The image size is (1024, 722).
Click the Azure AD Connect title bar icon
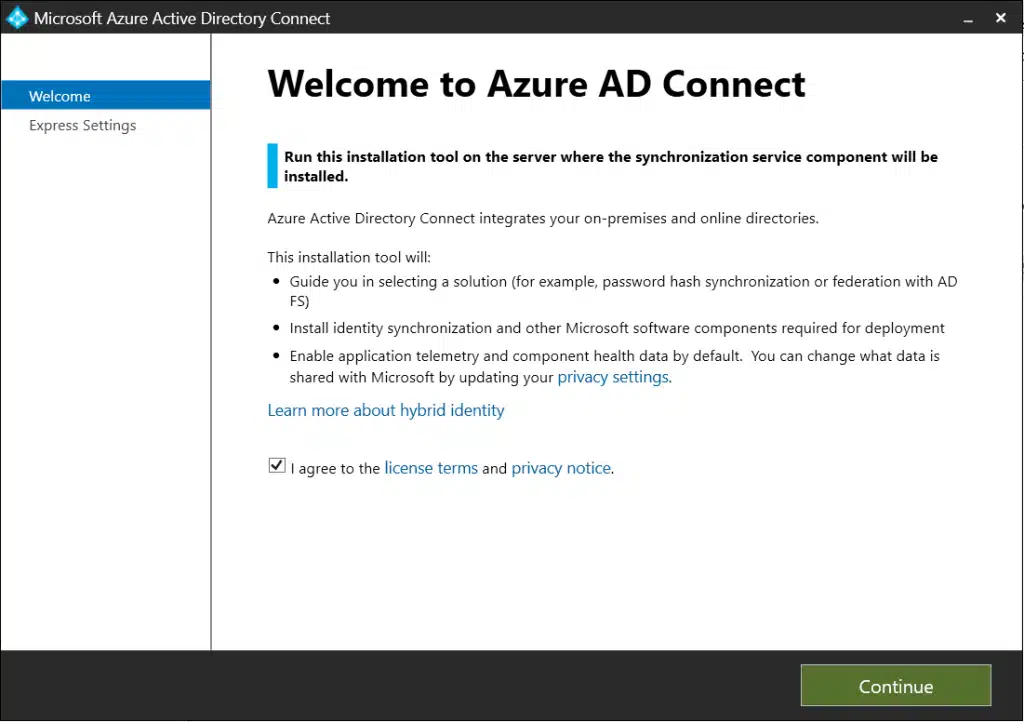[x=17, y=18]
